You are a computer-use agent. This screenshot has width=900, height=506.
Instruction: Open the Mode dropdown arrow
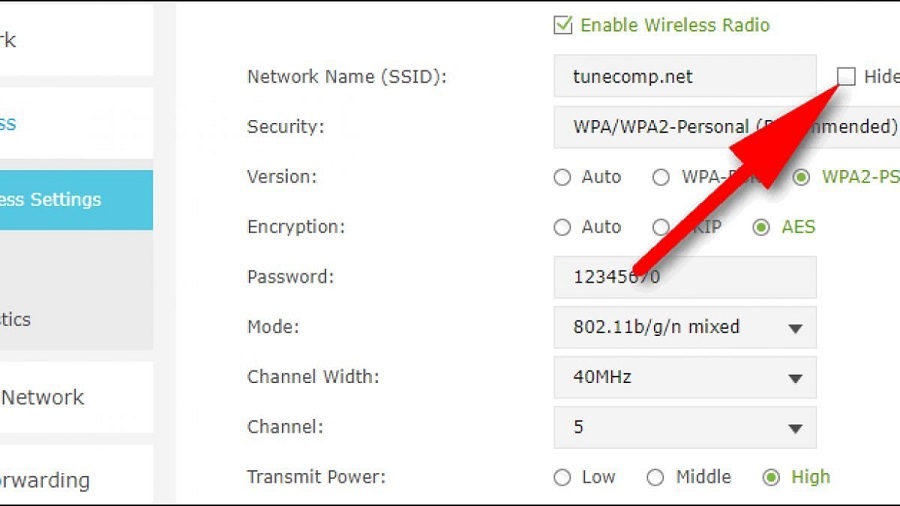(795, 328)
